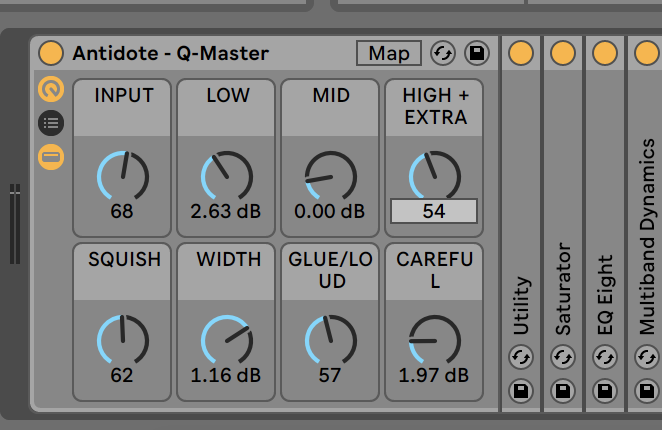Turn off the Utility device activator
The image size is (662, 430).
pyautogui.click(x=520, y=53)
